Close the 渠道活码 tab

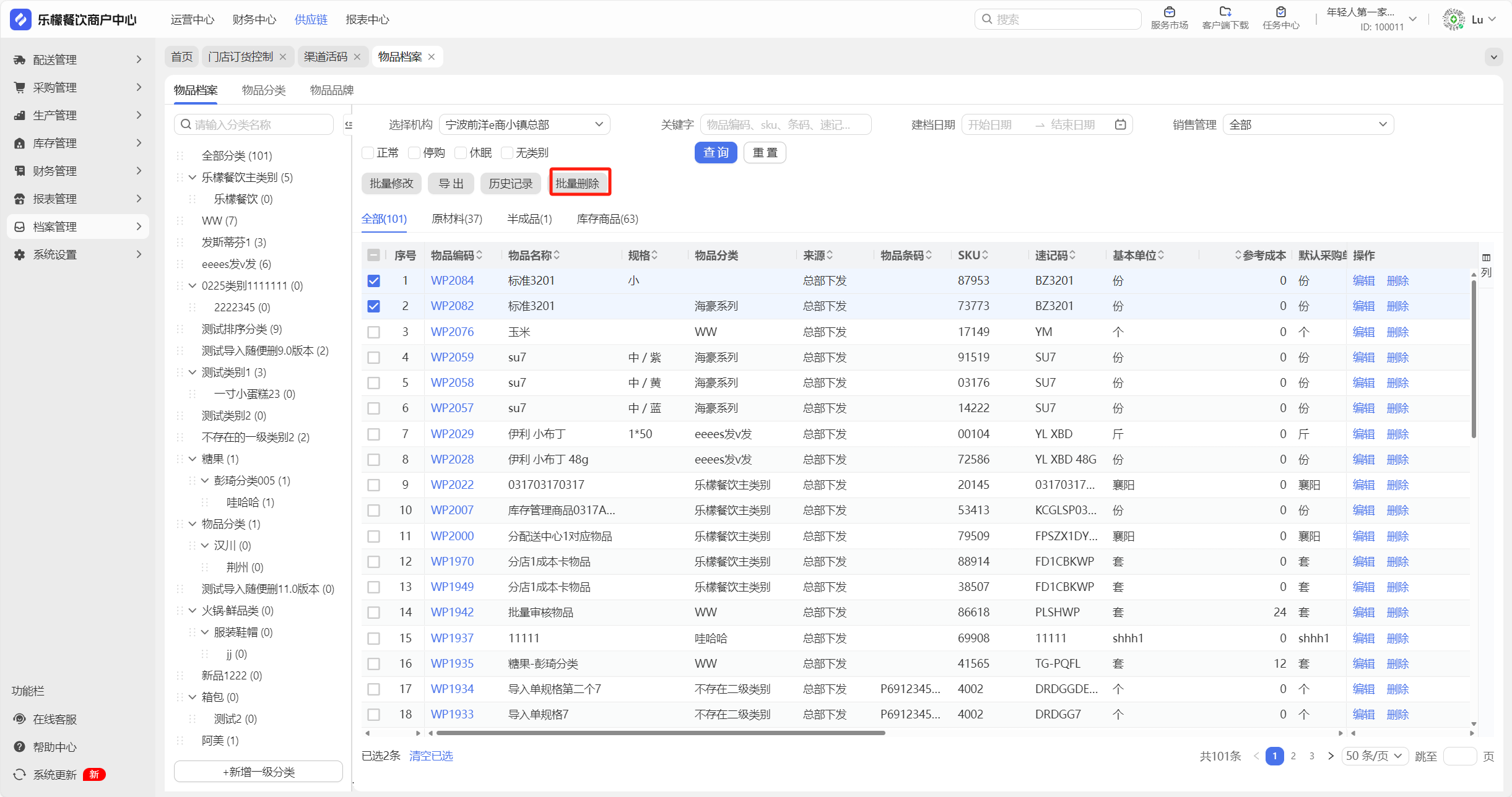357,57
